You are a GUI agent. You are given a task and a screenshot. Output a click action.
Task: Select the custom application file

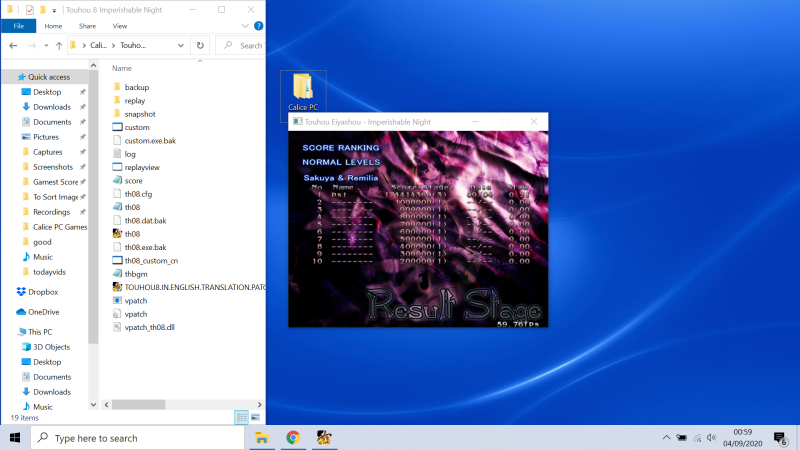(x=137, y=127)
